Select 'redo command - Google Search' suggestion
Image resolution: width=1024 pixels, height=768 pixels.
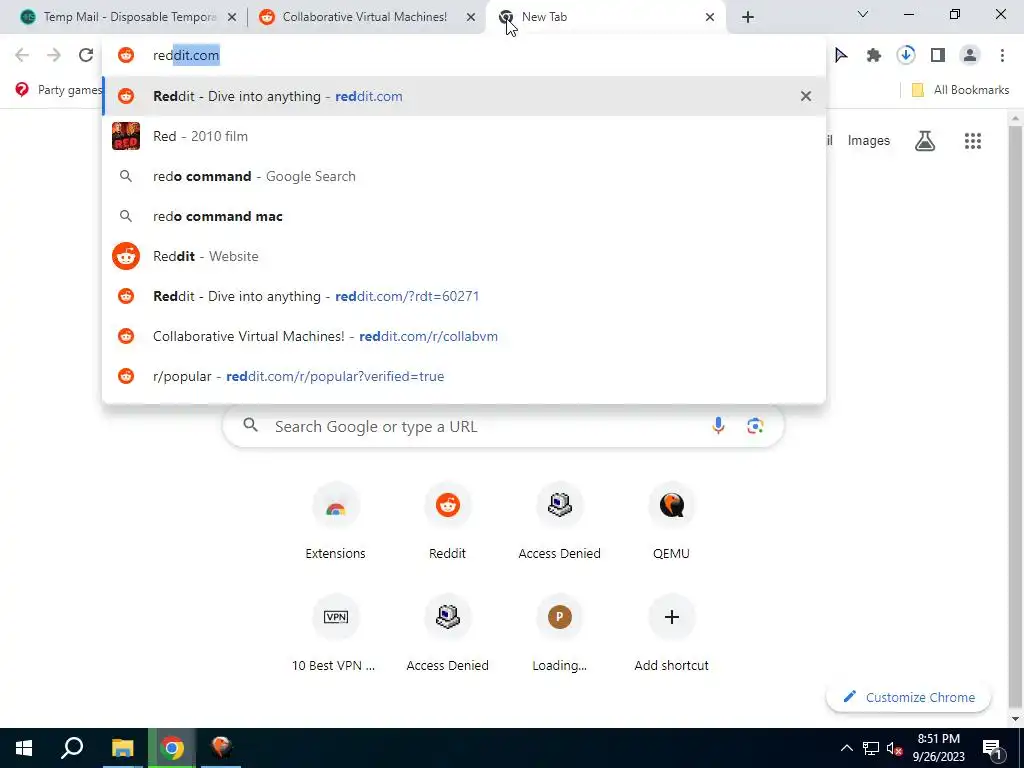pyautogui.click(x=464, y=176)
